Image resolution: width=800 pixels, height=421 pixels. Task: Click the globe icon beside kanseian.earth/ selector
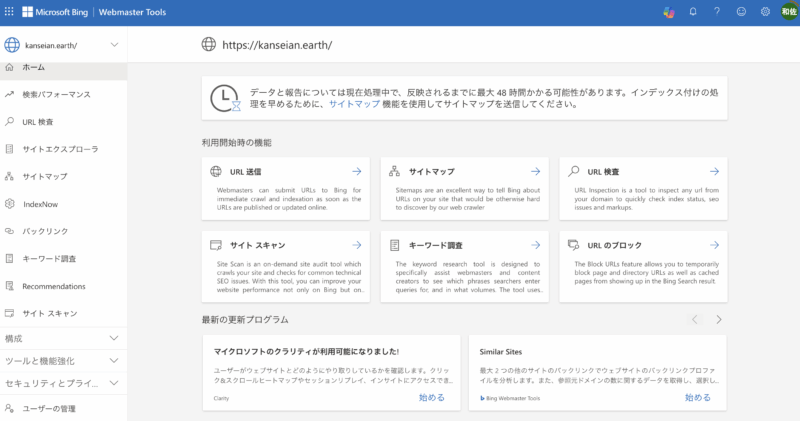pyautogui.click(x=12, y=45)
